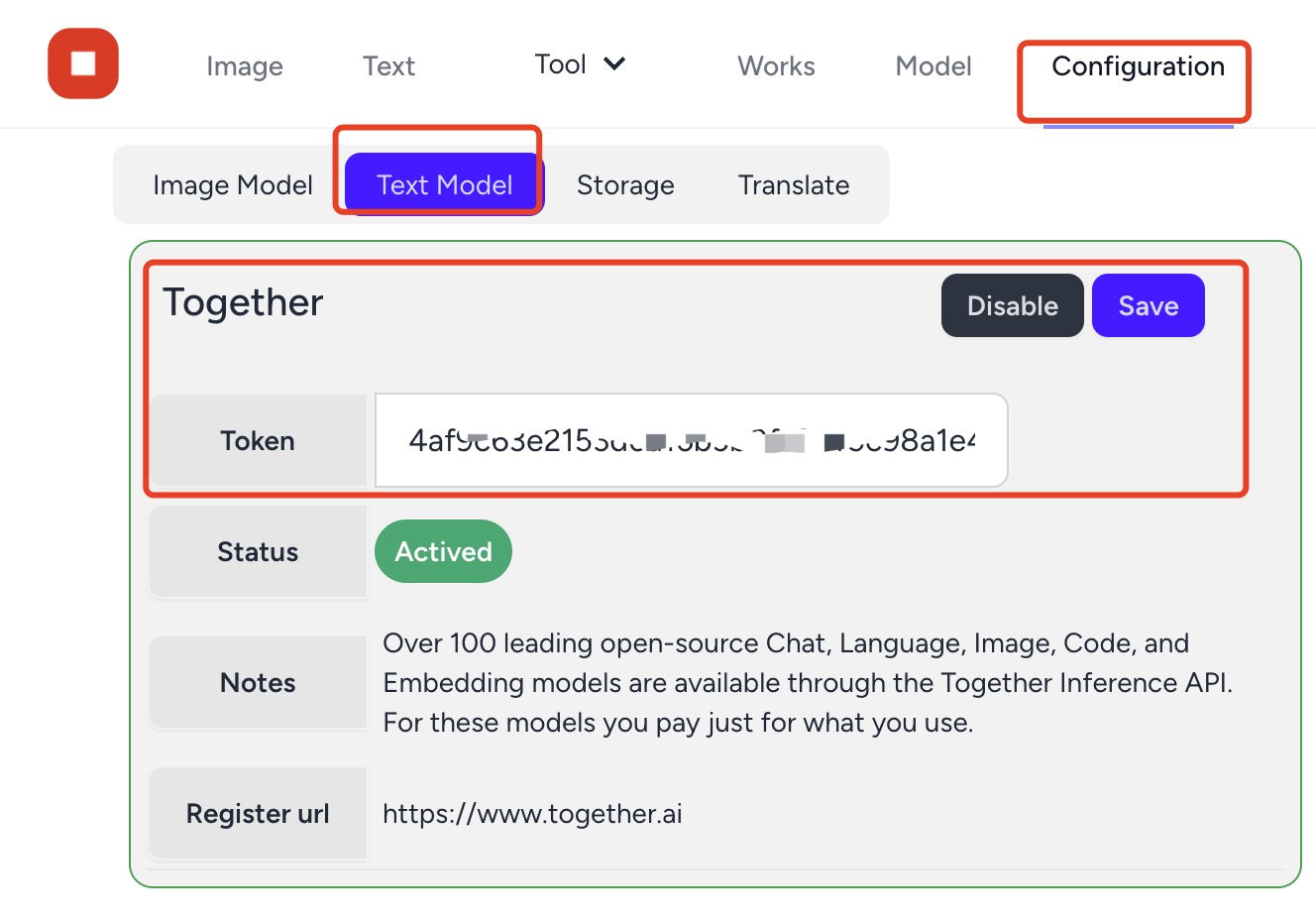Open the Model page
This screenshot has width=1316, height=922.
933,66
